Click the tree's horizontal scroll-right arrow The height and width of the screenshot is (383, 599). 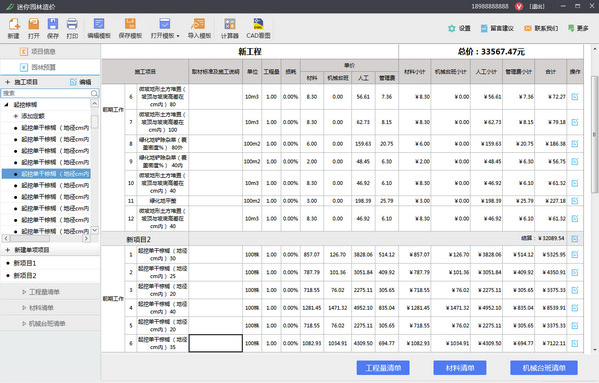86,238
